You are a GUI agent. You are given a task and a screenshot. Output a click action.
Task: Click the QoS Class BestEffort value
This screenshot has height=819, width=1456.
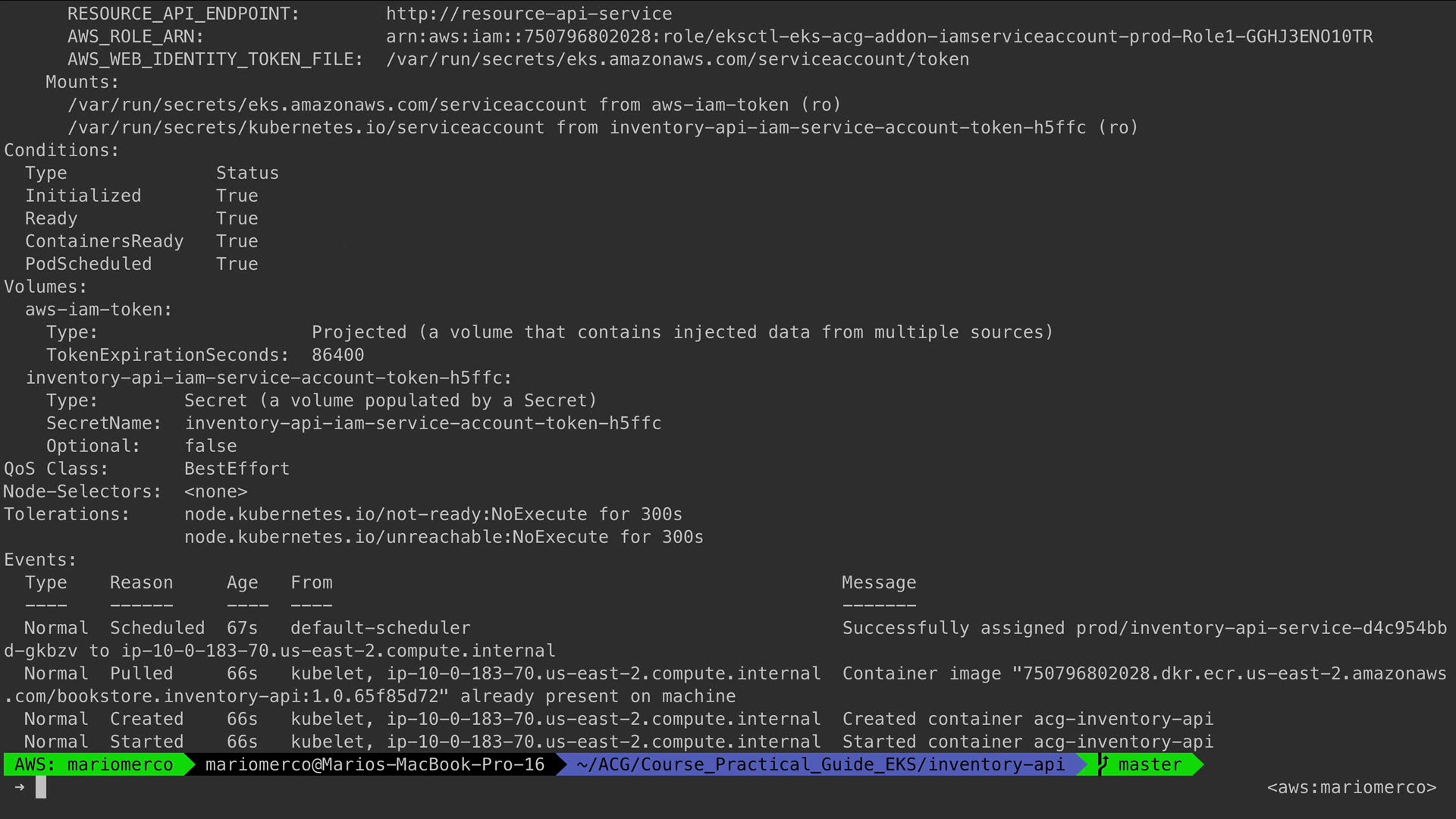(x=237, y=469)
